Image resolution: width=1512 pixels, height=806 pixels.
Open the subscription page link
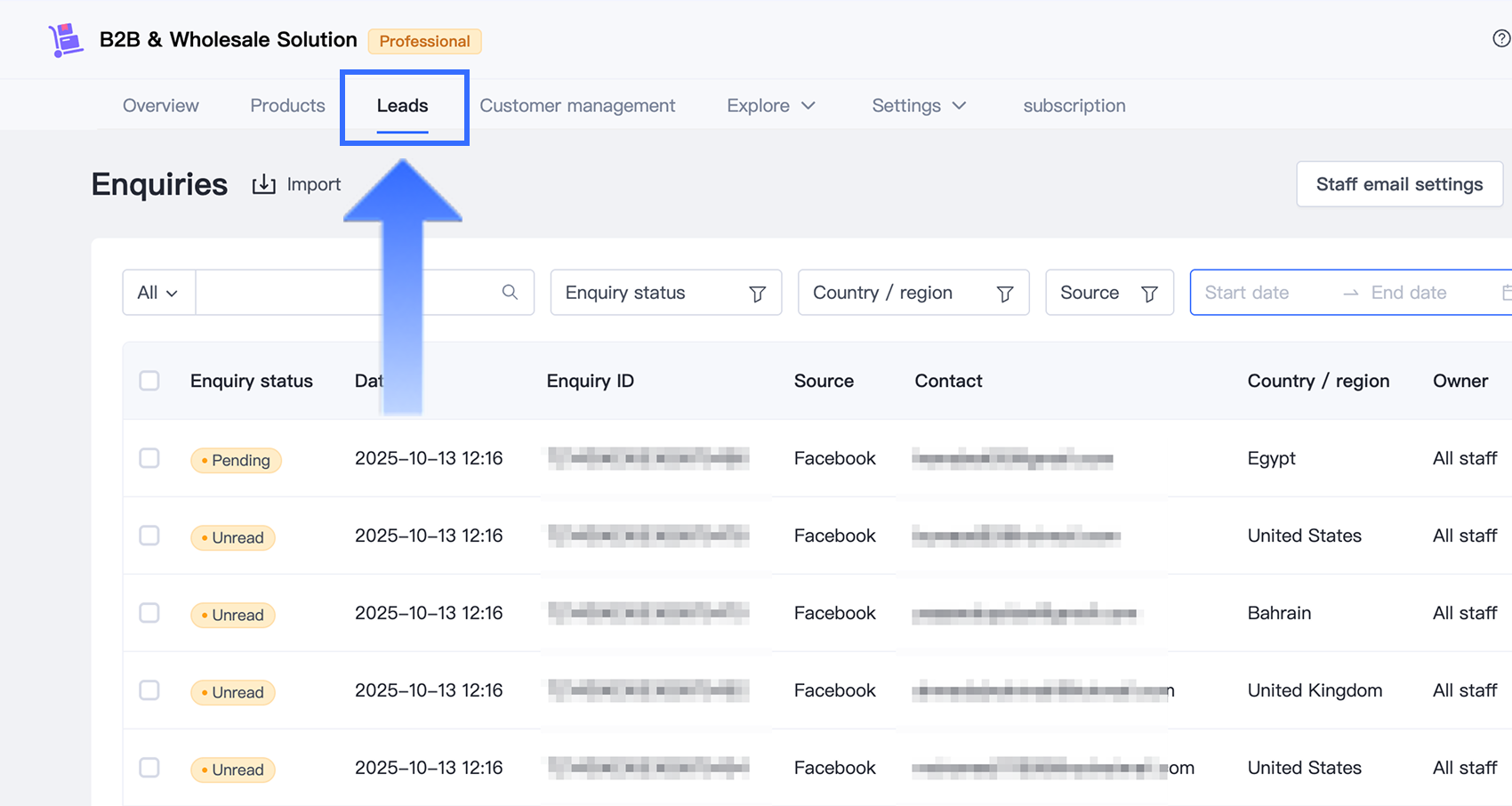(x=1074, y=106)
